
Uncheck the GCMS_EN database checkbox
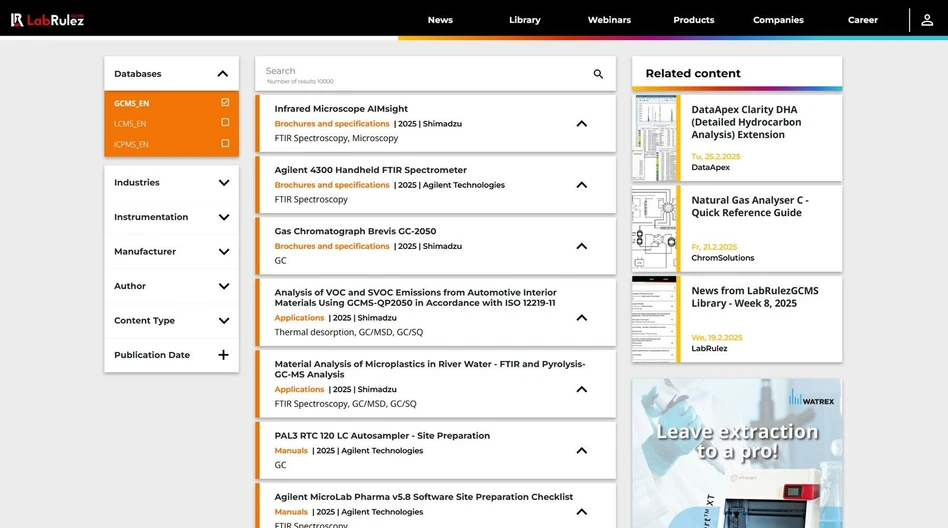[x=225, y=102]
